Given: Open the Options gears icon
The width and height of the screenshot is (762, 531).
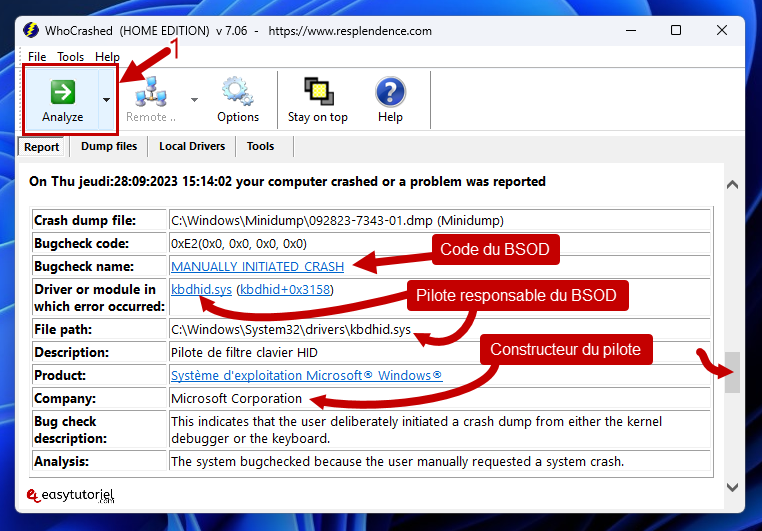Looking at the screenshot, I should tap(238, 91).
